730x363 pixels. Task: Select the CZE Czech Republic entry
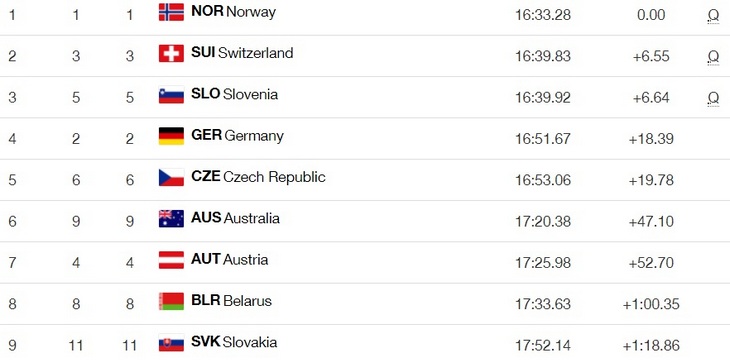(258, 177)
